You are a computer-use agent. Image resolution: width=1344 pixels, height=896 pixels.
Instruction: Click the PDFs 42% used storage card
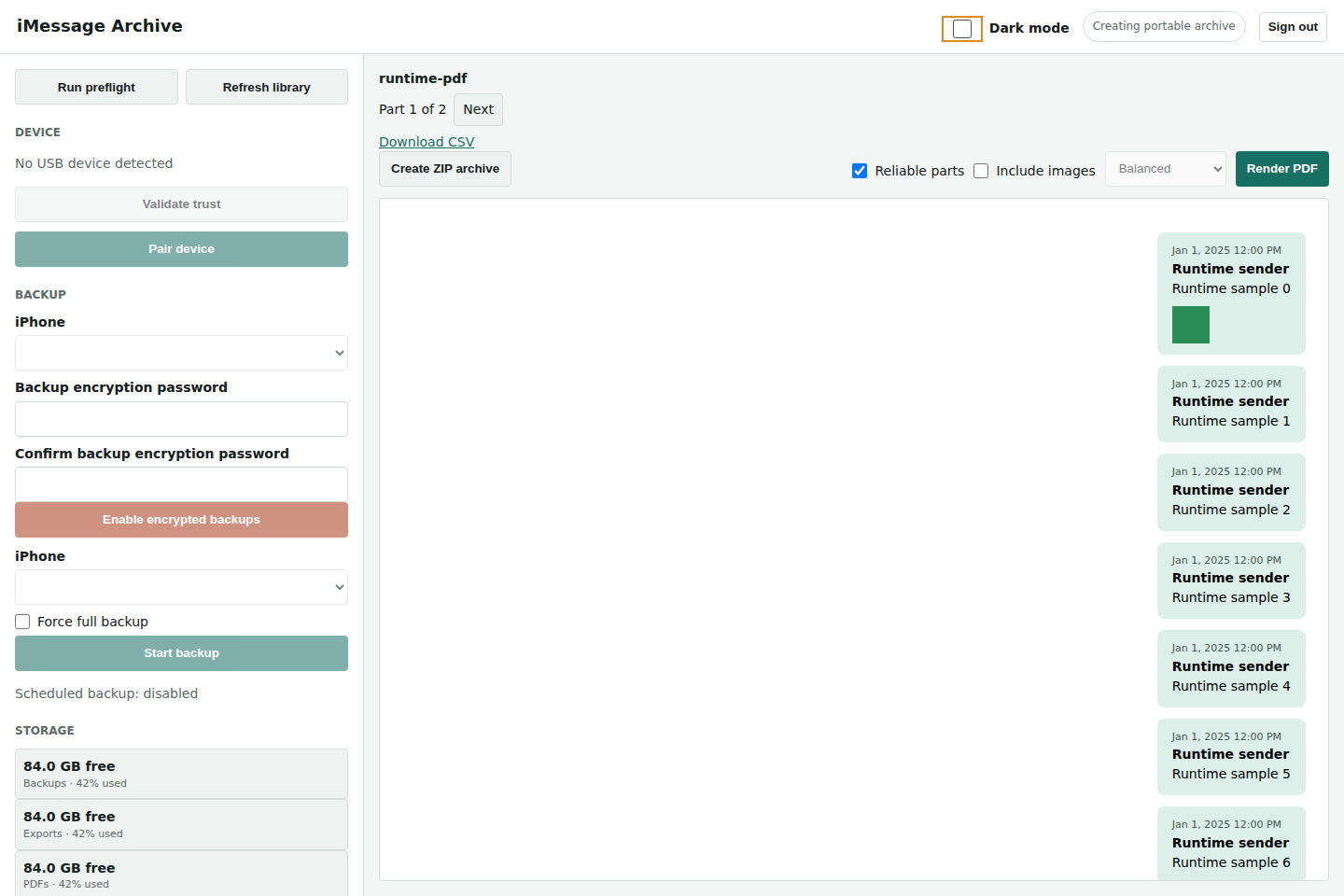click(x=181, y=874)
